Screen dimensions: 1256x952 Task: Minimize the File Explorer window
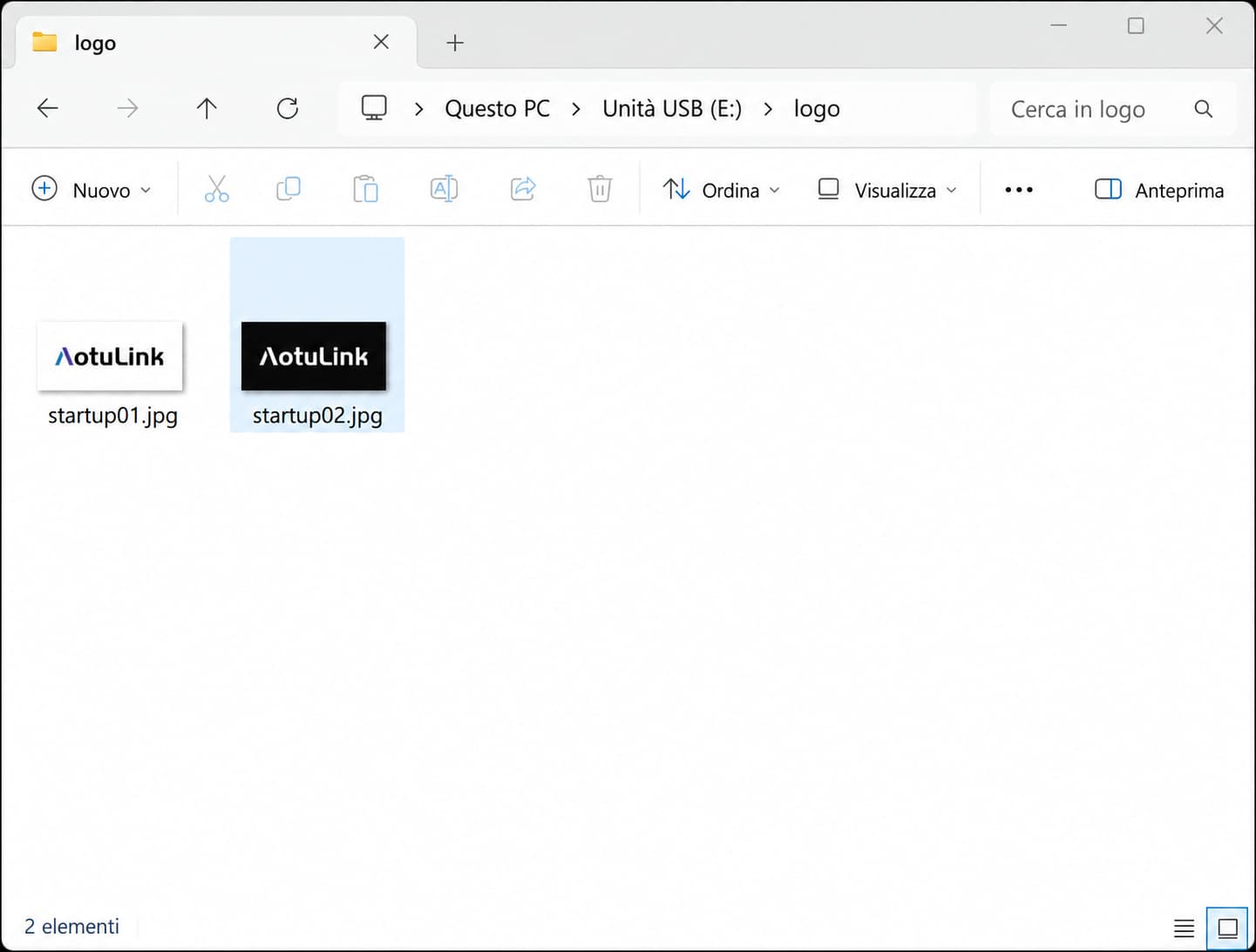1059,25
